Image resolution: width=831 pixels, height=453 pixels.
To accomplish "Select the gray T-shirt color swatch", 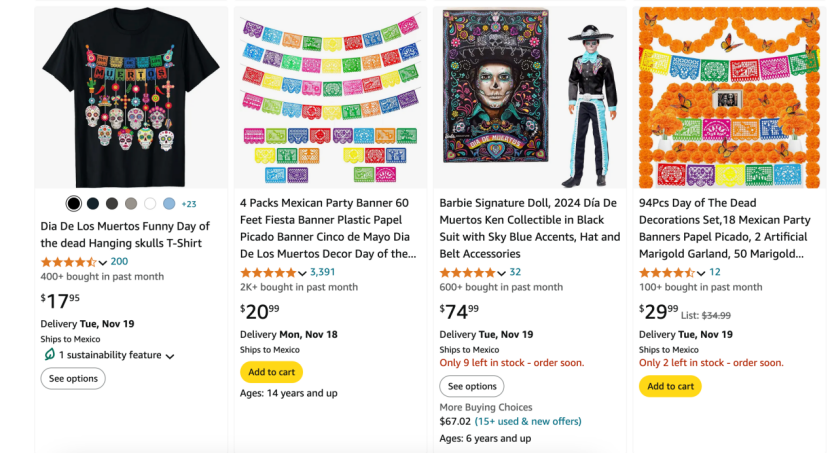I will [x=131, y=204].
